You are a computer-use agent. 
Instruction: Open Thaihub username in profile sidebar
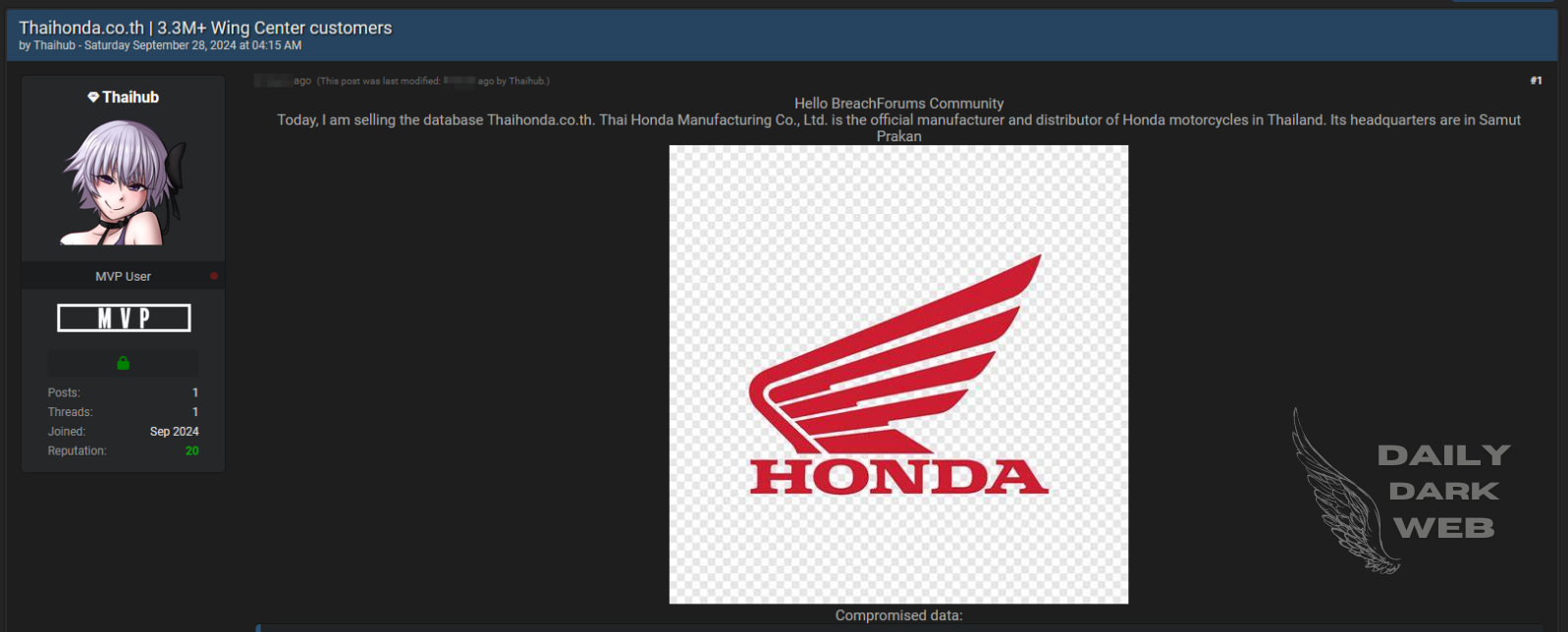[131, 97]
